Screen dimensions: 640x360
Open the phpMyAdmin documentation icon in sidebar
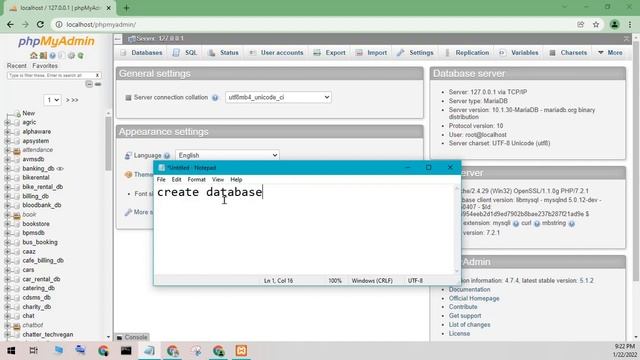[x=52, y=56]
